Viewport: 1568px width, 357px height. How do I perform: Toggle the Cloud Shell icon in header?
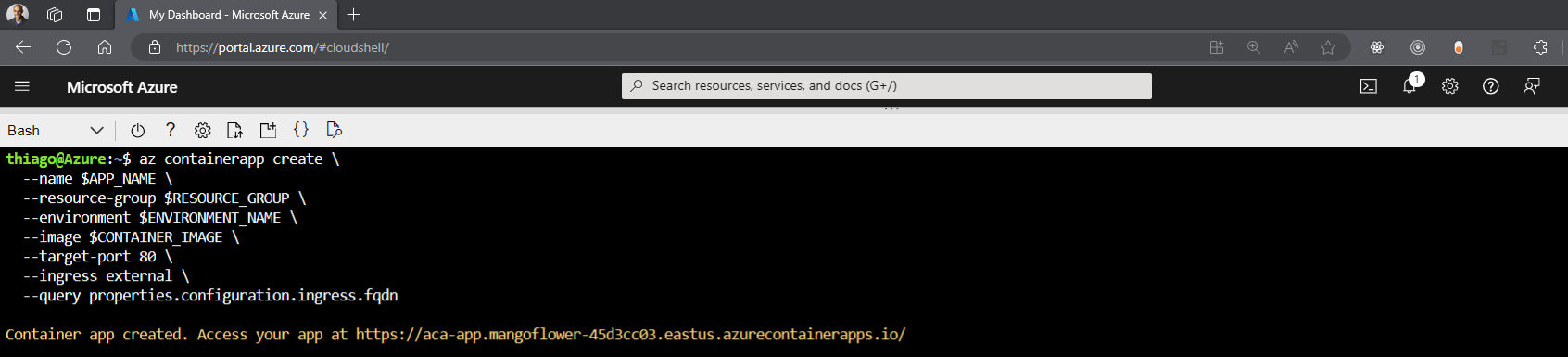1369,86
